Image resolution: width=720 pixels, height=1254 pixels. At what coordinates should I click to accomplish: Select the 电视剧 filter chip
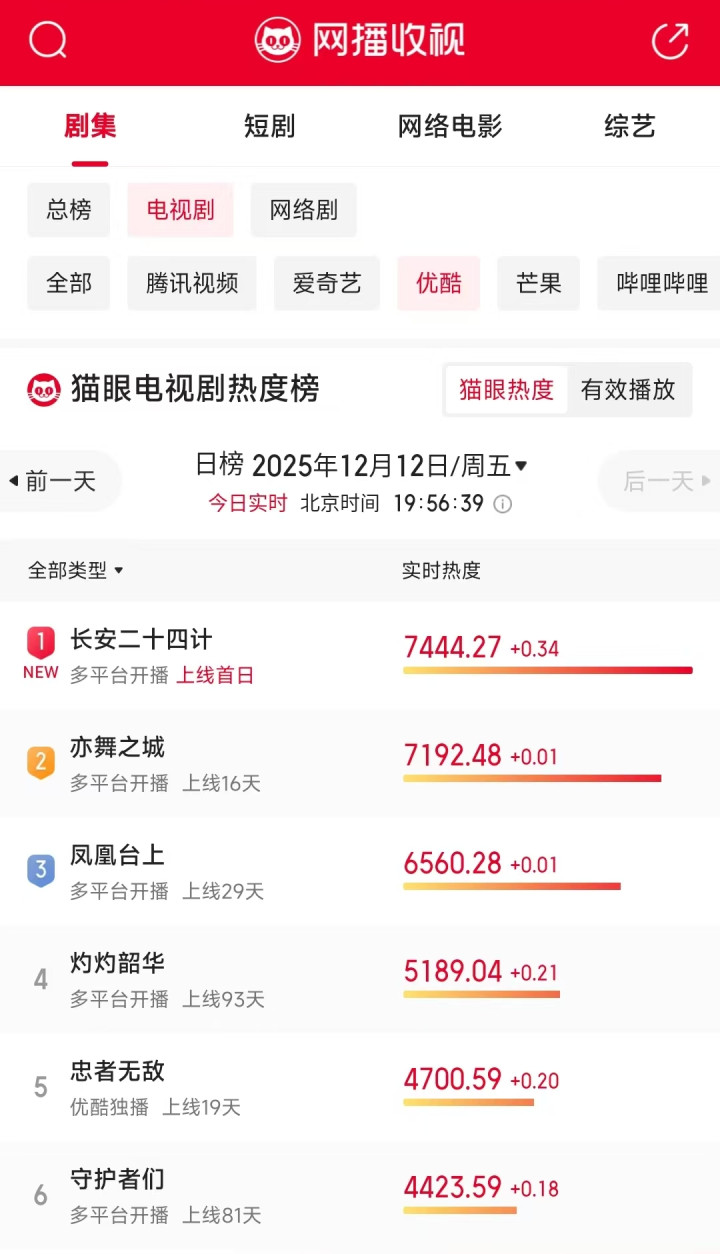point(180,210)
